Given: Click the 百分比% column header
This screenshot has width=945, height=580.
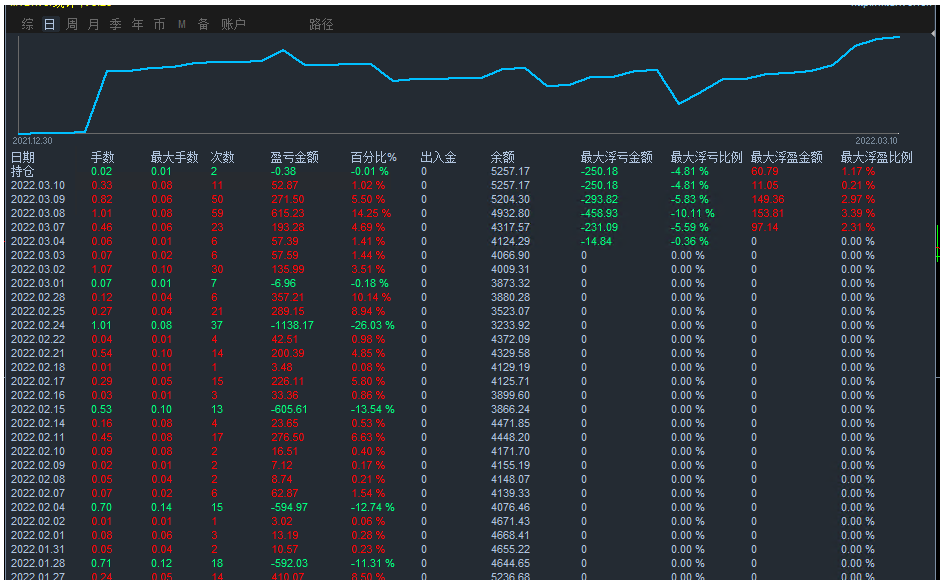Looking at the screenshot, I should point(374,157).
